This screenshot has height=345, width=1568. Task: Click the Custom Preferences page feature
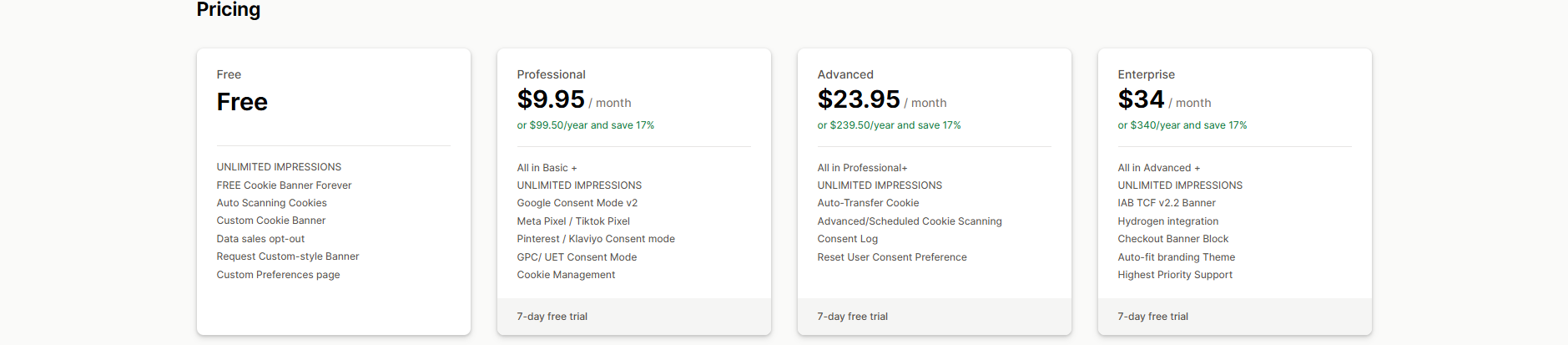[x=278, y=275]
